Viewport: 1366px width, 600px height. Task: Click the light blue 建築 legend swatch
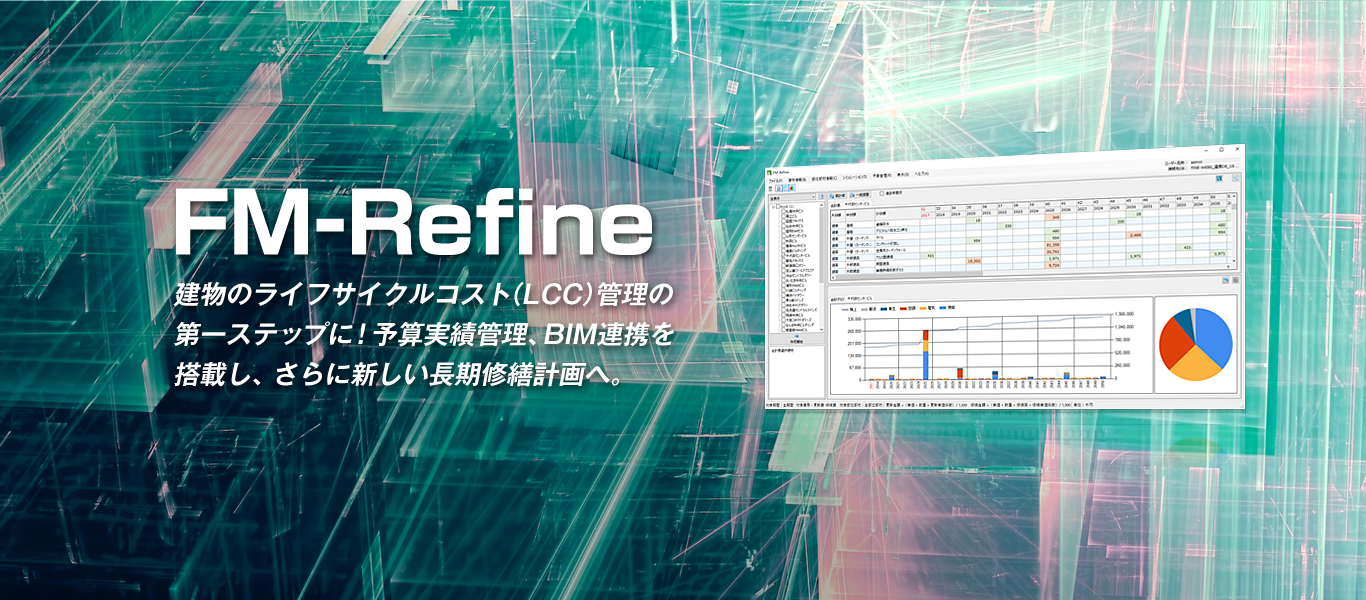pyautogui.click(x=943, y=307)
